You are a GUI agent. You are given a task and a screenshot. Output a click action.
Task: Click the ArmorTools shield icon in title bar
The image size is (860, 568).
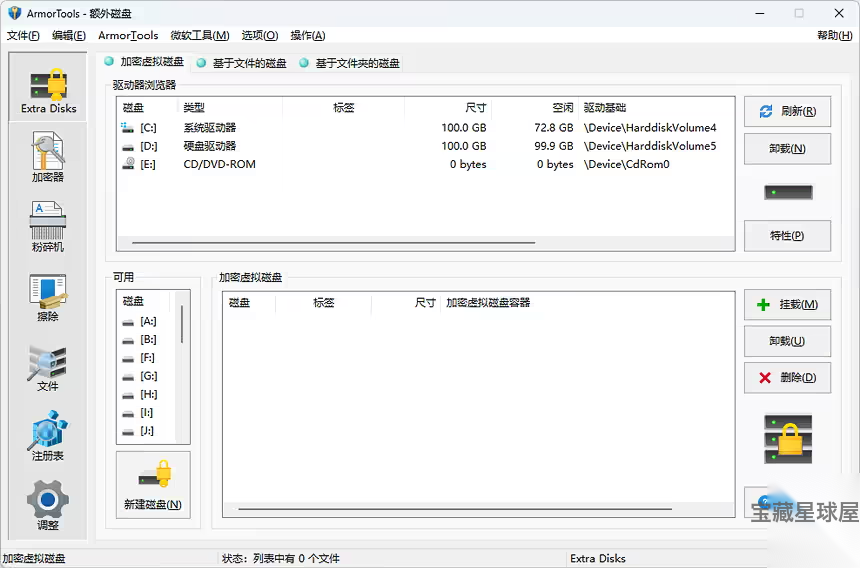(x=14, y=13)
